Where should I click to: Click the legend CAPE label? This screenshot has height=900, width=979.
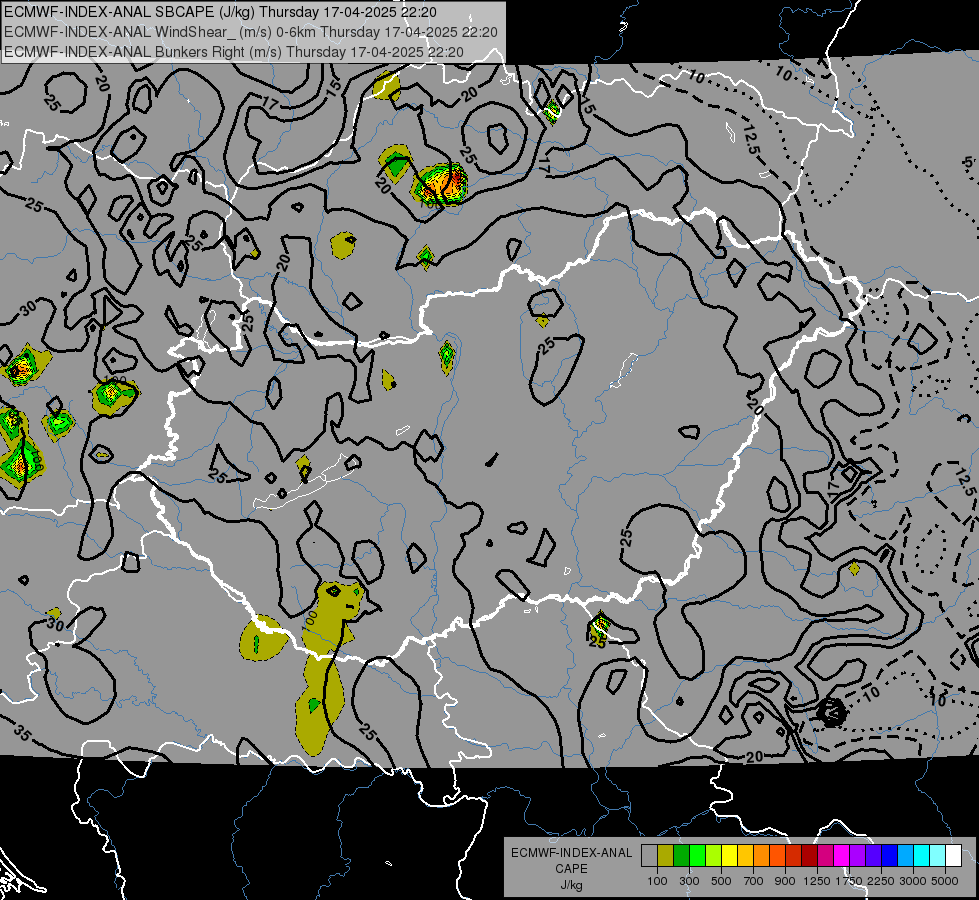pos(571,869)
